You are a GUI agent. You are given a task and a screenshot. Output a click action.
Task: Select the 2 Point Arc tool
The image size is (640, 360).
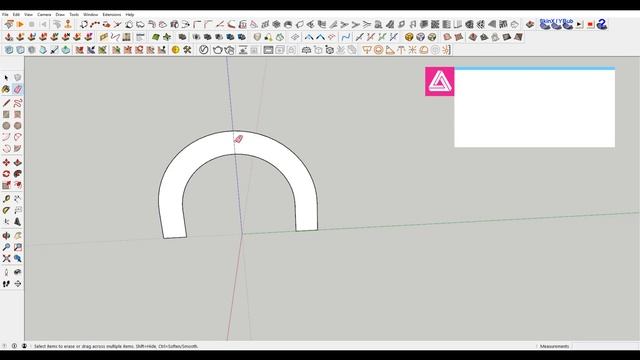pos(18,137)
